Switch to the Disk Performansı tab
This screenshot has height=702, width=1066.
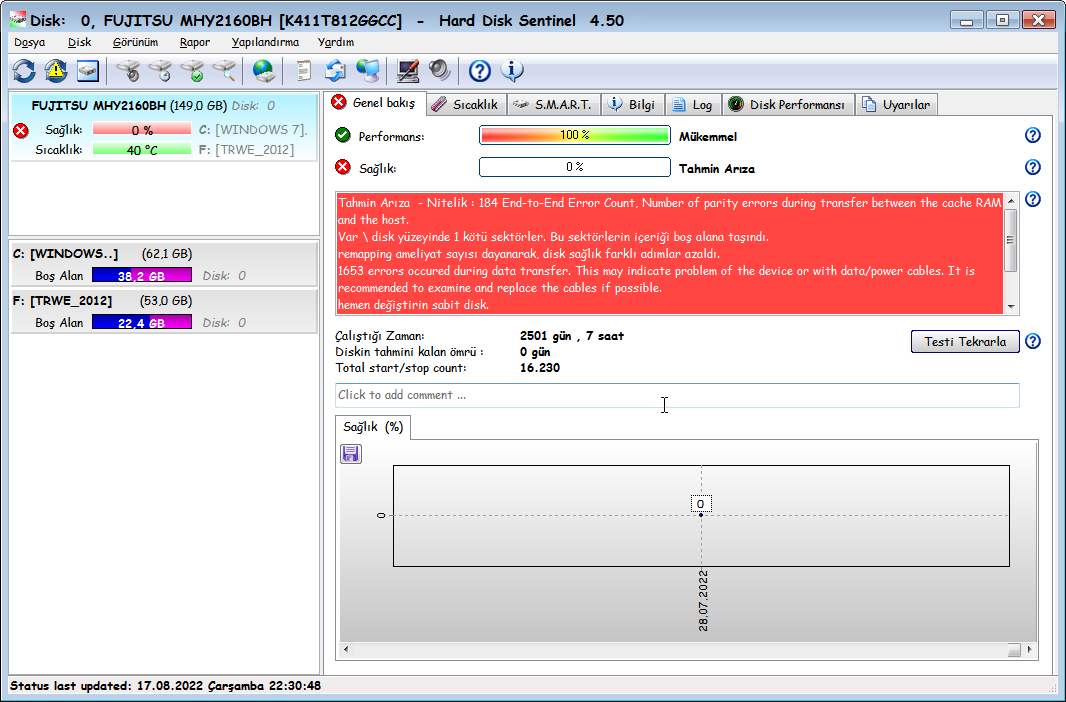pyautogui.click(x=787, y=105)
